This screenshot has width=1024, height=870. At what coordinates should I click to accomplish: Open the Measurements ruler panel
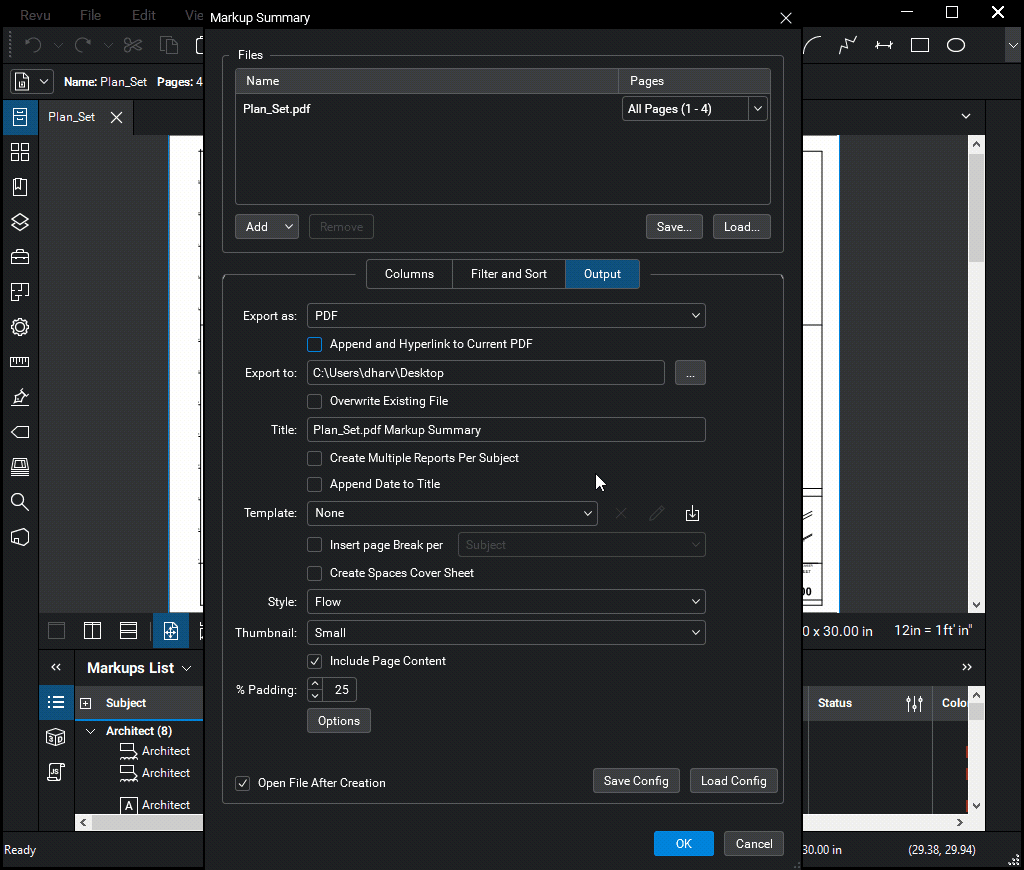point(20,361)
